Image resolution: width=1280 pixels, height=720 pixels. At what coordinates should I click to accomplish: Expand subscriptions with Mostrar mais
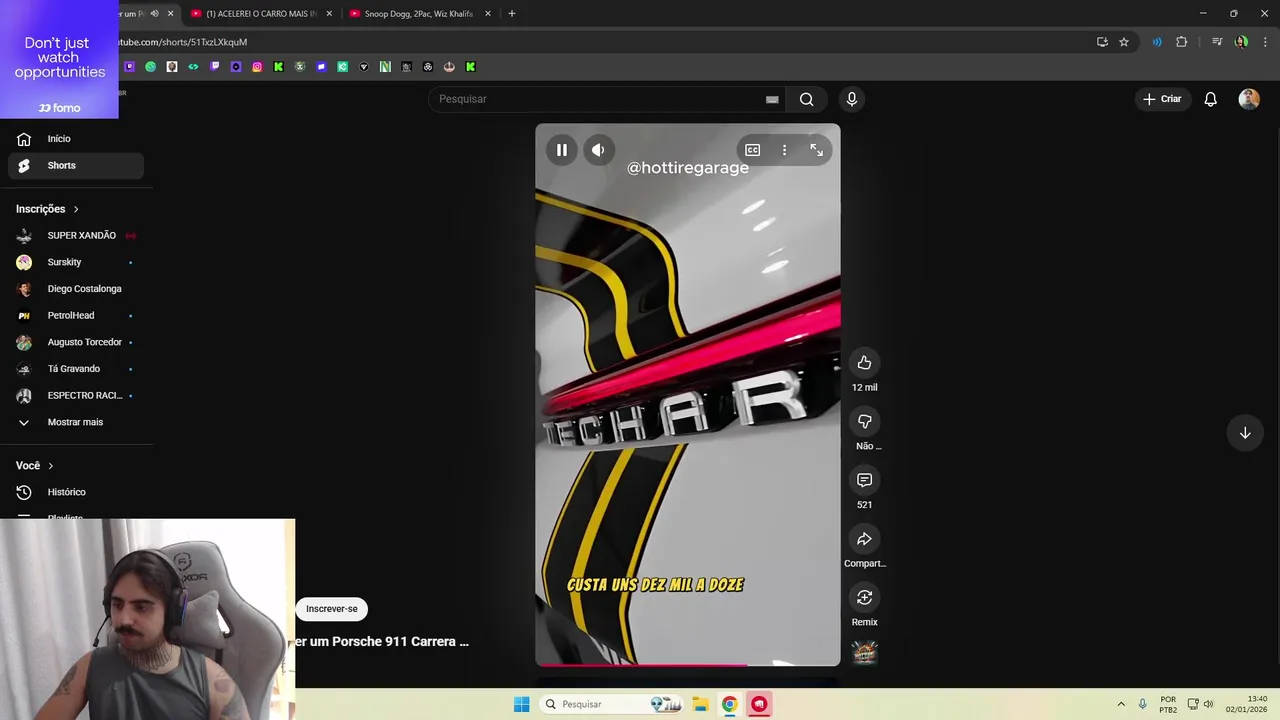(x=76, y=422)
